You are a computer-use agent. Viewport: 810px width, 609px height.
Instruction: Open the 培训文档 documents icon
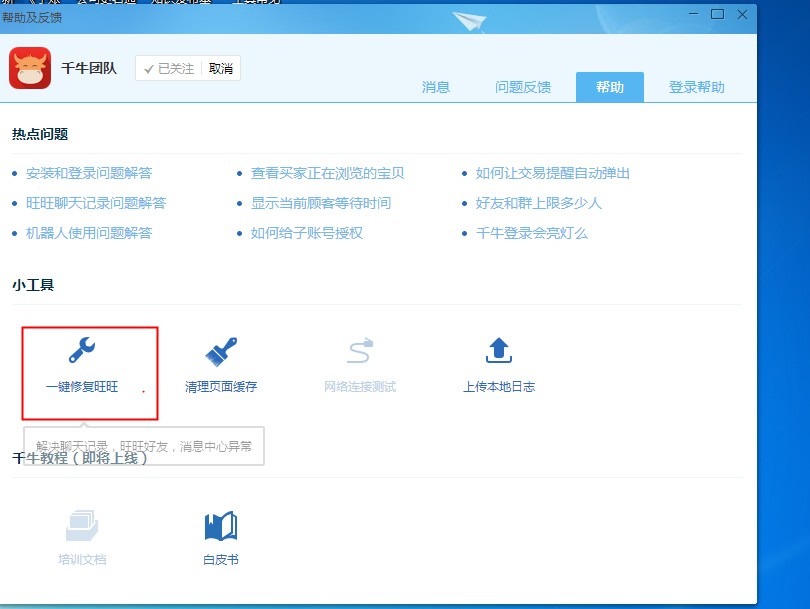(82, 525)
